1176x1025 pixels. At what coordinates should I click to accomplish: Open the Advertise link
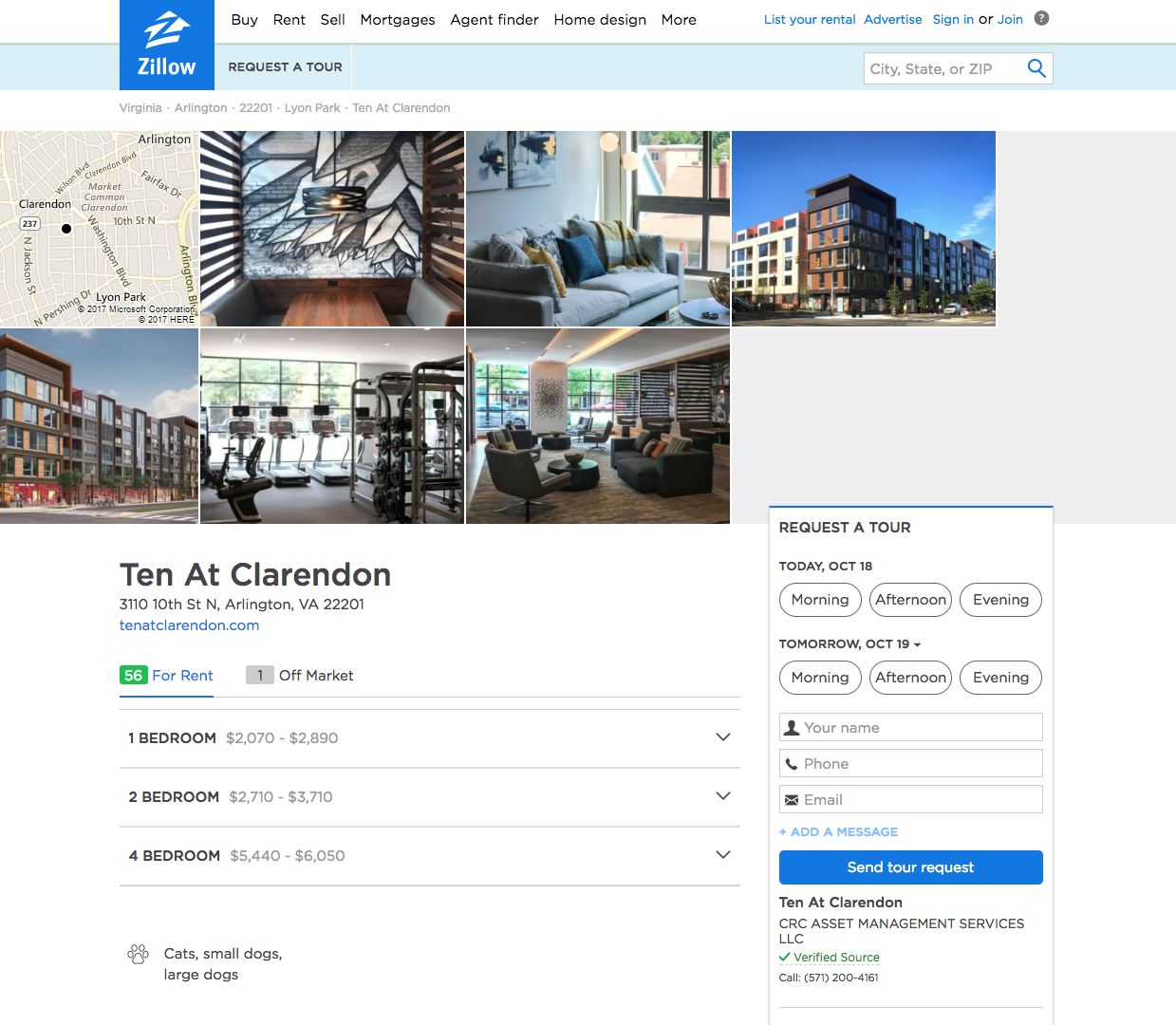pyautogui.click(x=893, y=19)
